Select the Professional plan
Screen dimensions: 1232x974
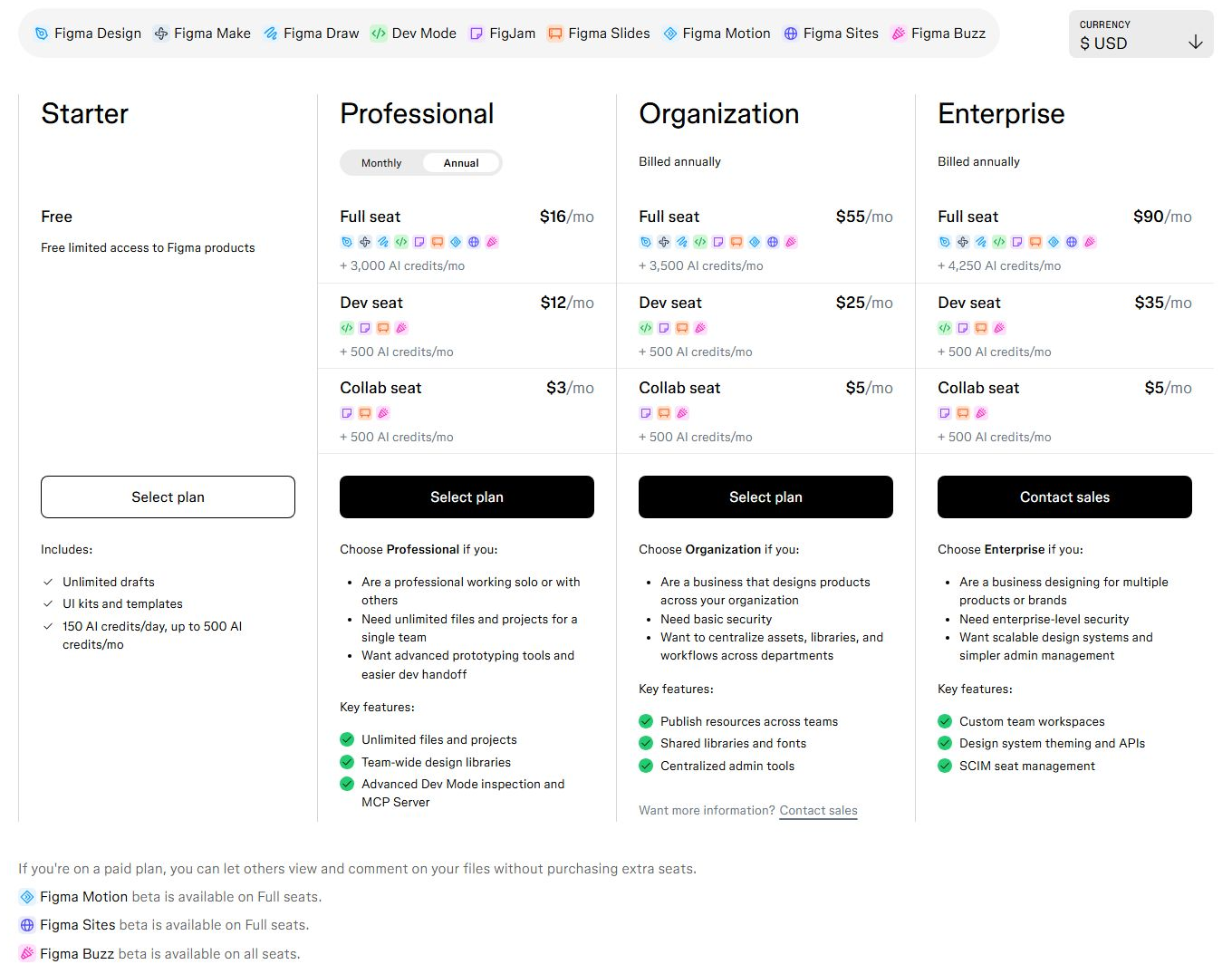pos(467,497)
